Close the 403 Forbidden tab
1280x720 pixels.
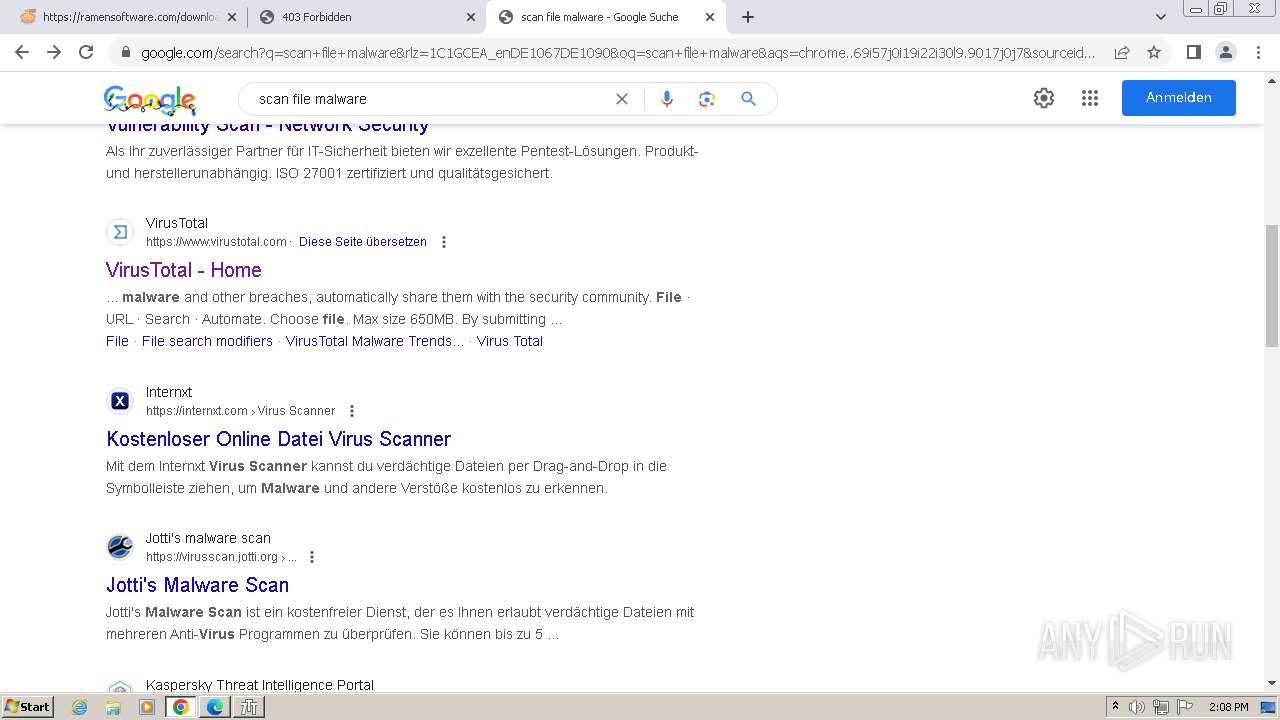pyautogui.click(x=471, y=17)
